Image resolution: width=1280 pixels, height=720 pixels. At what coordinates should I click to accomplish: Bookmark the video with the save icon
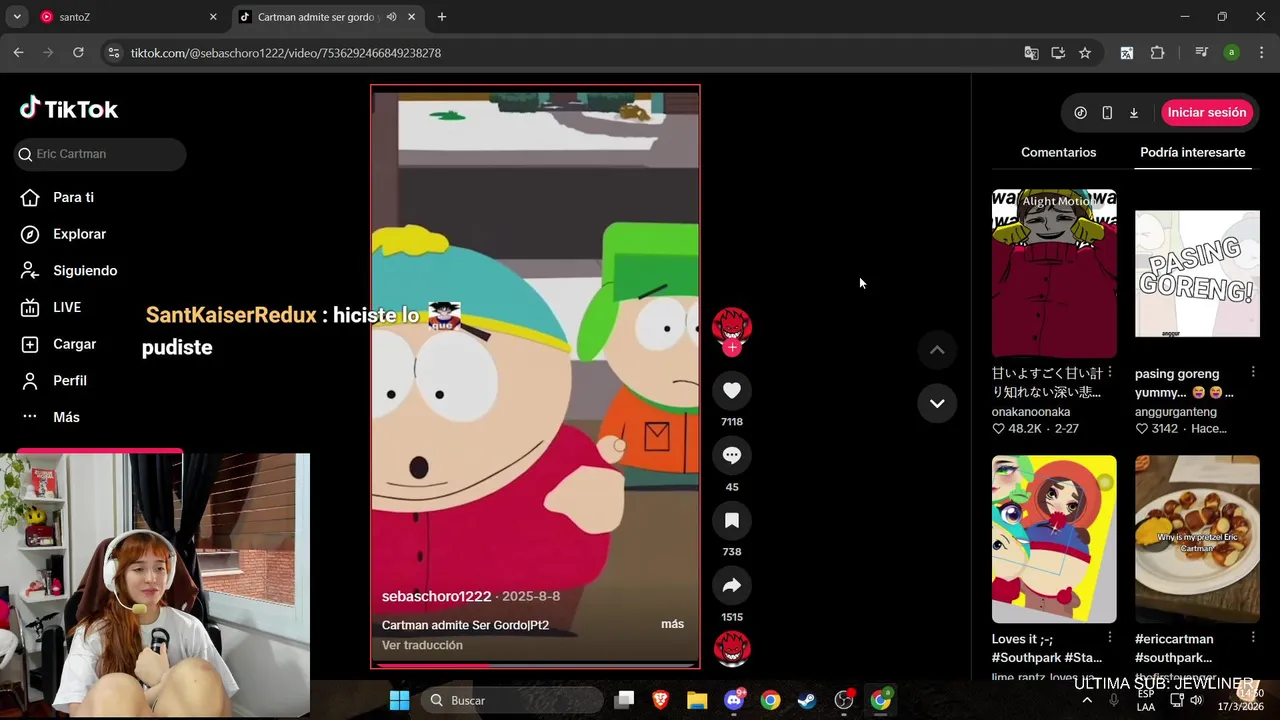(732, 520)
